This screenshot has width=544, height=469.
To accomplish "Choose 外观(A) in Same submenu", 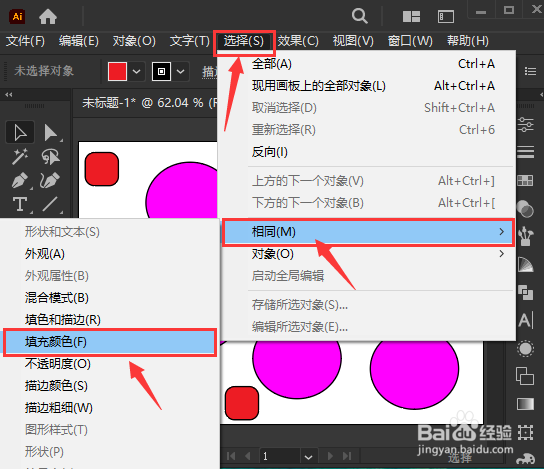I will point(110,254).
